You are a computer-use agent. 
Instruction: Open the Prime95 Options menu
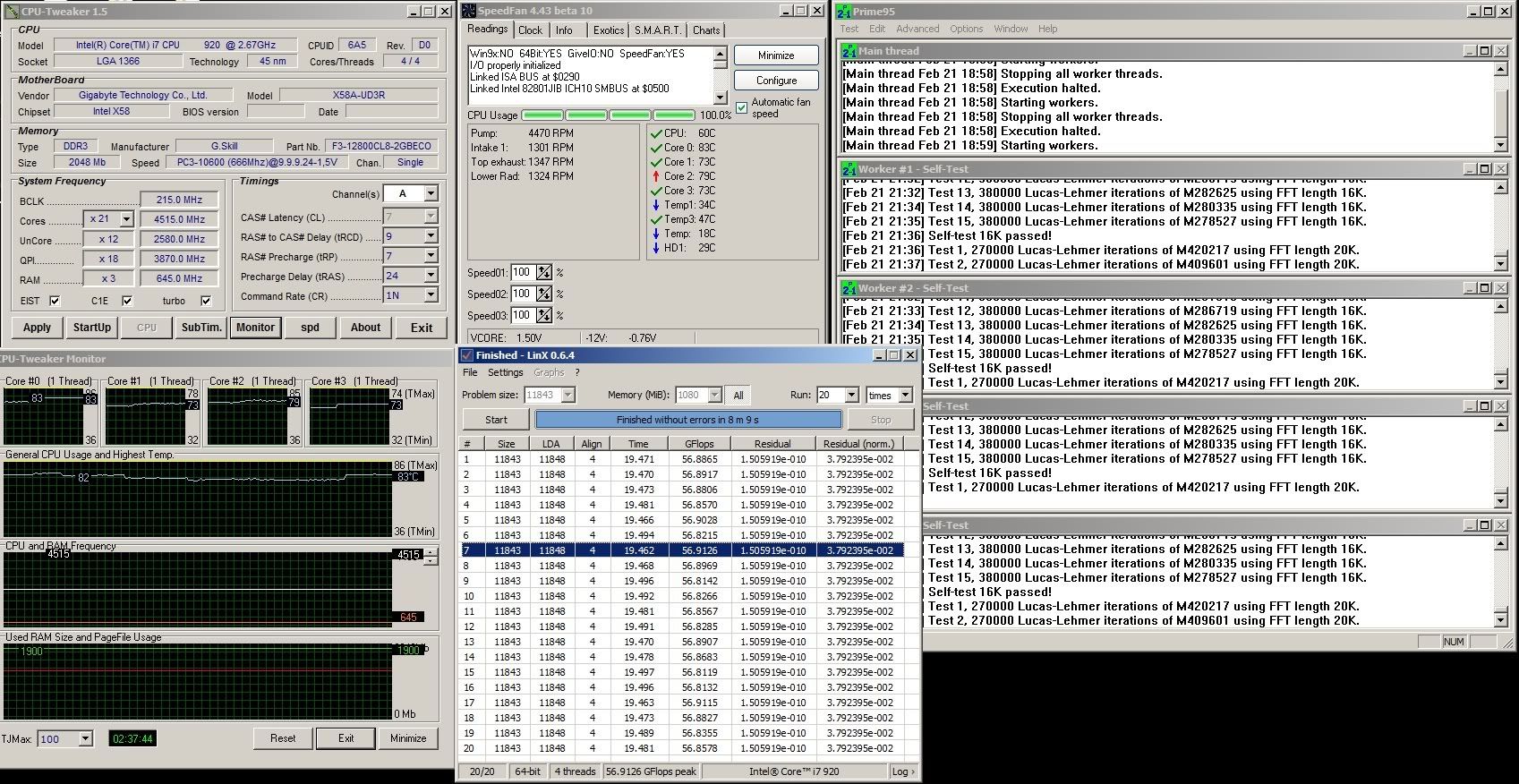(x=966, y=29)
